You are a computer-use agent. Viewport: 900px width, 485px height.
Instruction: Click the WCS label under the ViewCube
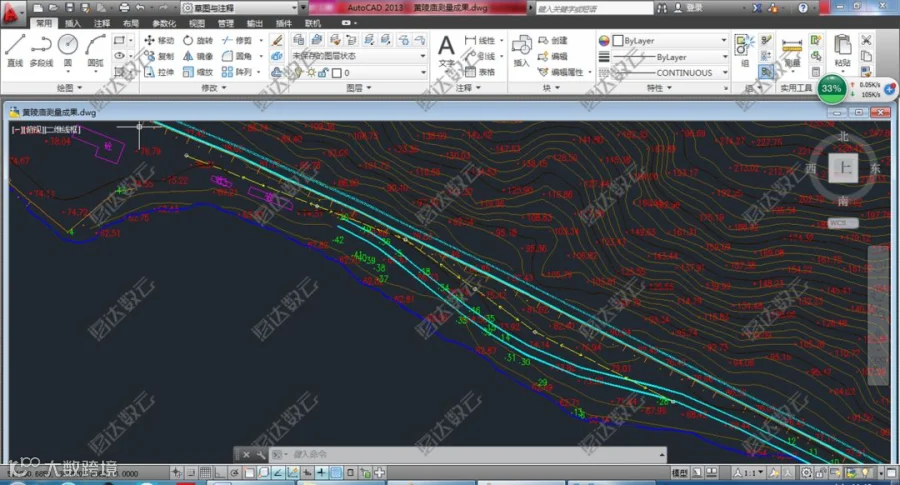(843, 223)
